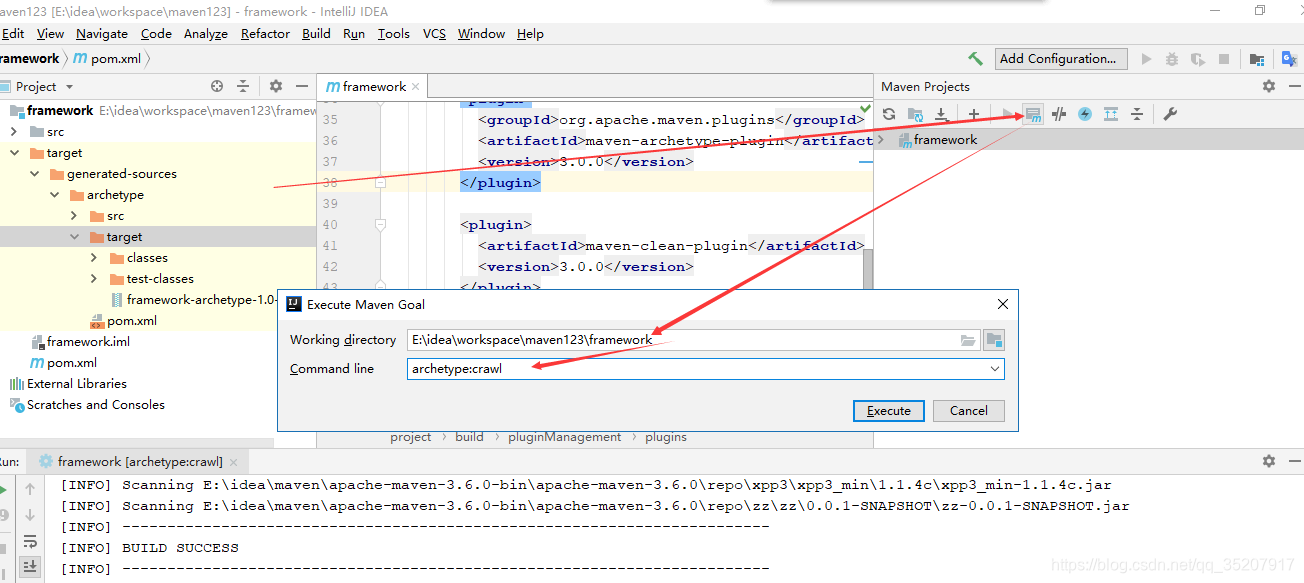Open the Tools menu

pos(393,33)
